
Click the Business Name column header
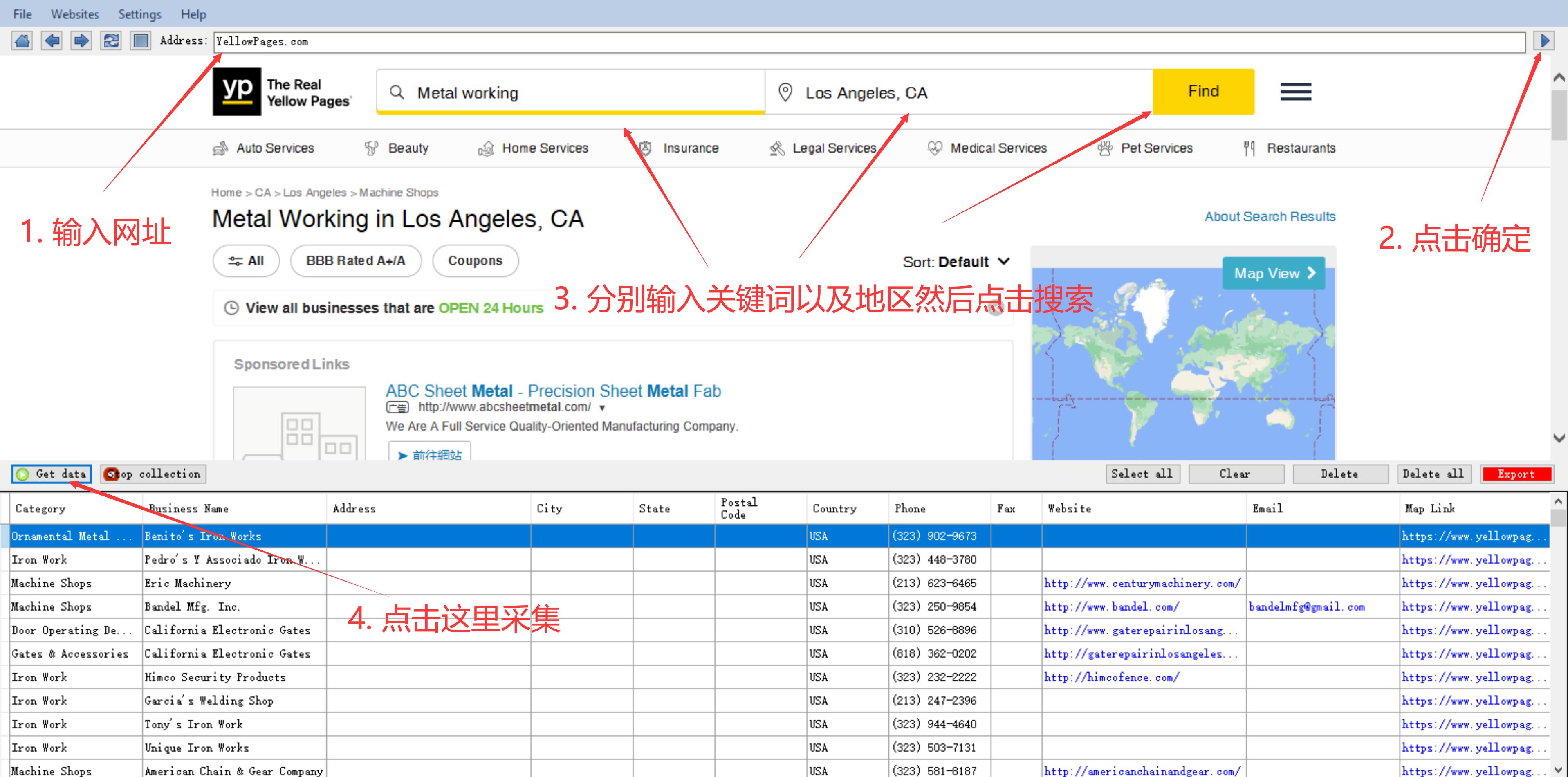pos(234,508)
